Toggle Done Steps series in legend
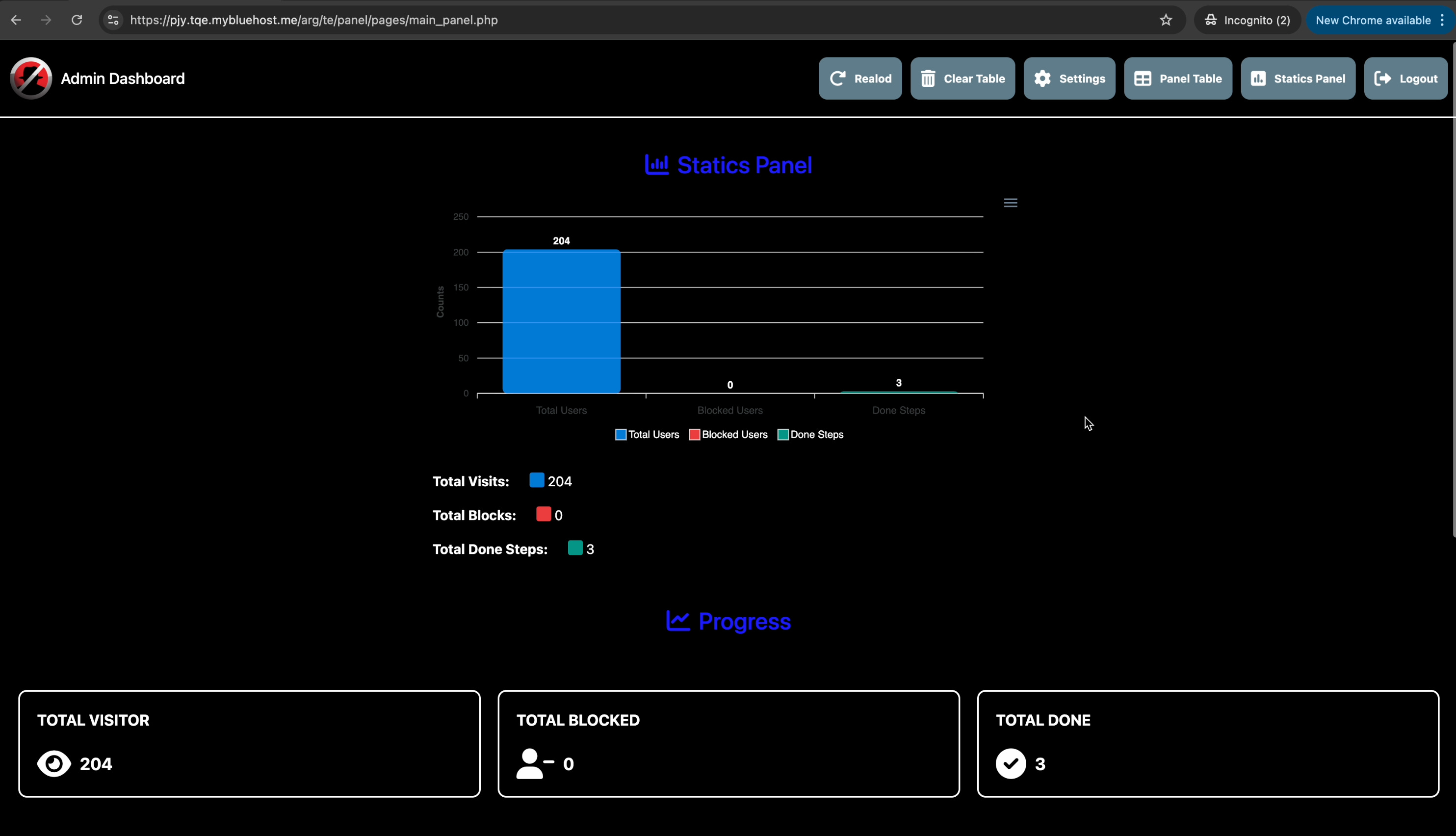This screenshot has height=836, width=1456. (x=810, y=435)
